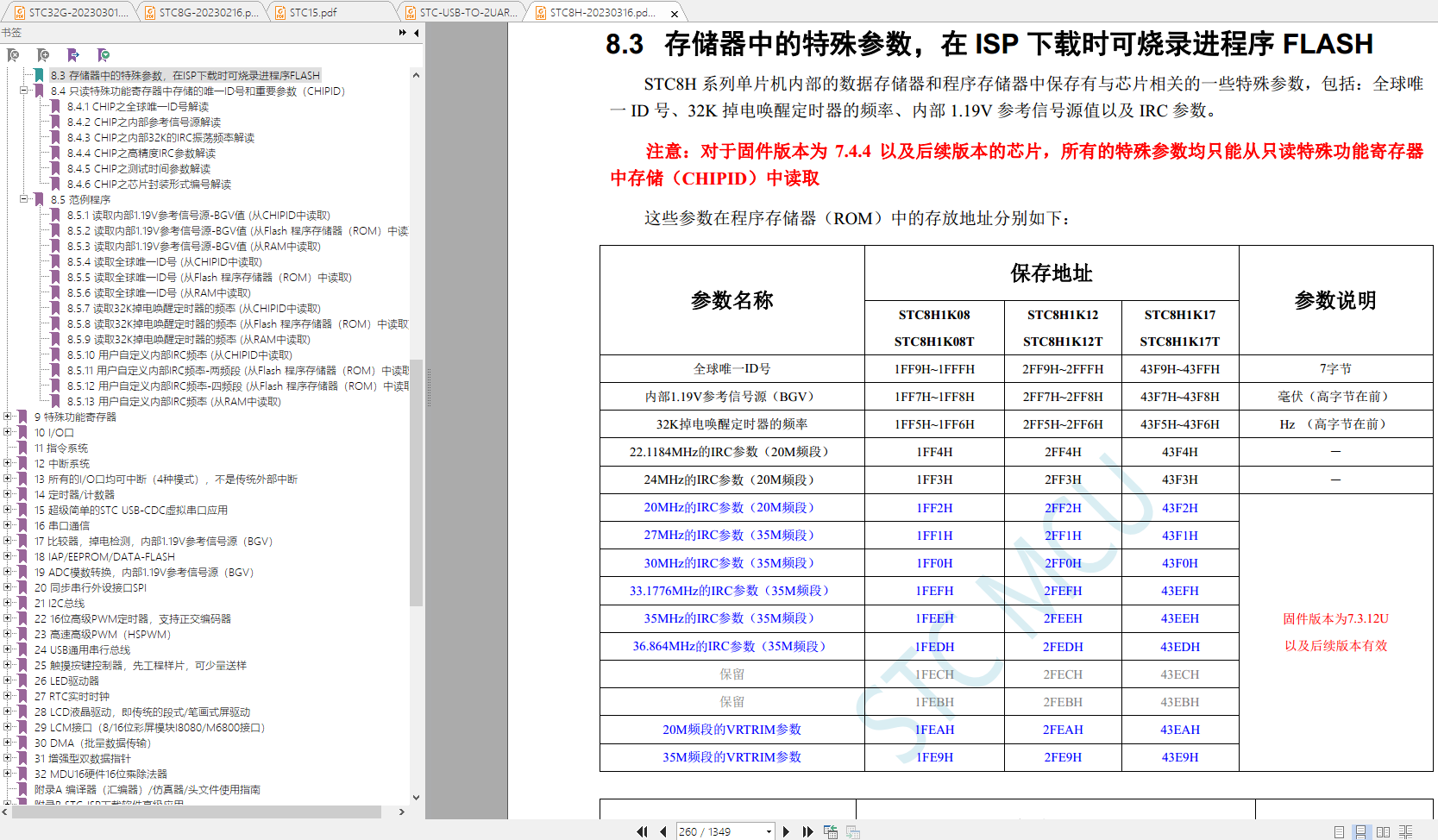Select continuous page view layout

click(x=1360, y=831)
